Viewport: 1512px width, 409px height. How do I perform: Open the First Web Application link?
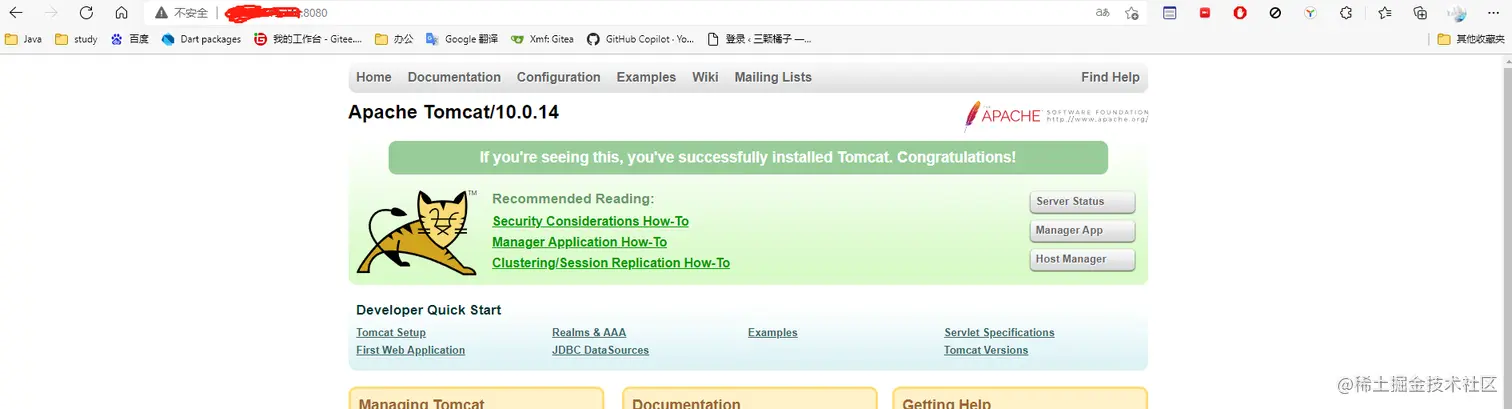pyautogui.click(x=410, y=350)
